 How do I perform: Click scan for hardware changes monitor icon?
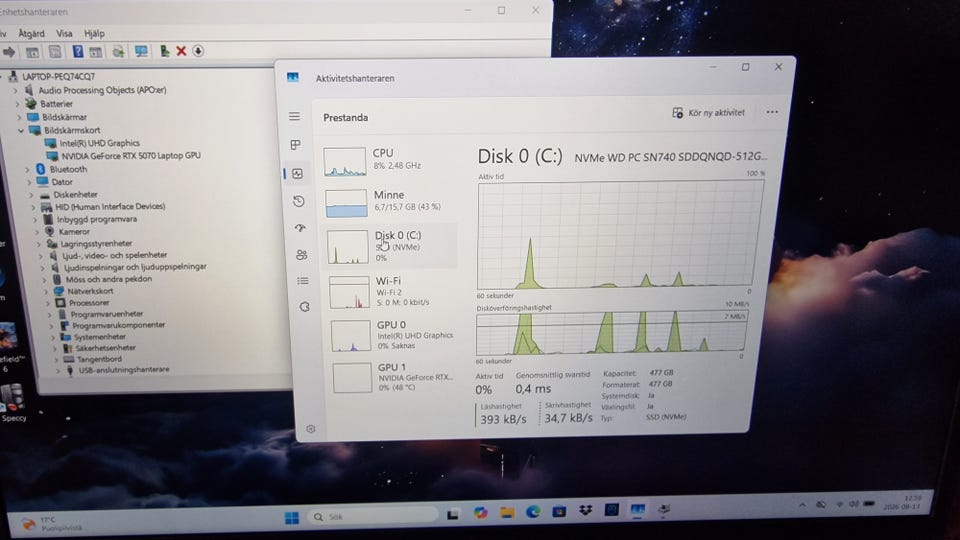[x=141, y=51]
